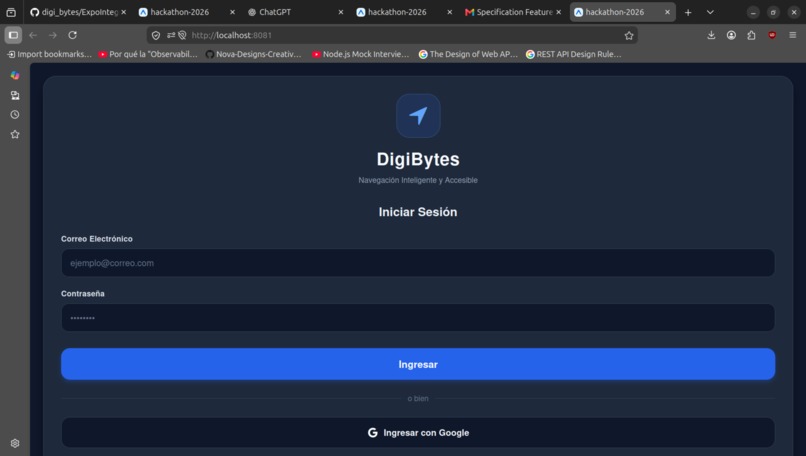Open the downloads panel
The height and width of the screenshot is (456, 806).
(711, 35)
